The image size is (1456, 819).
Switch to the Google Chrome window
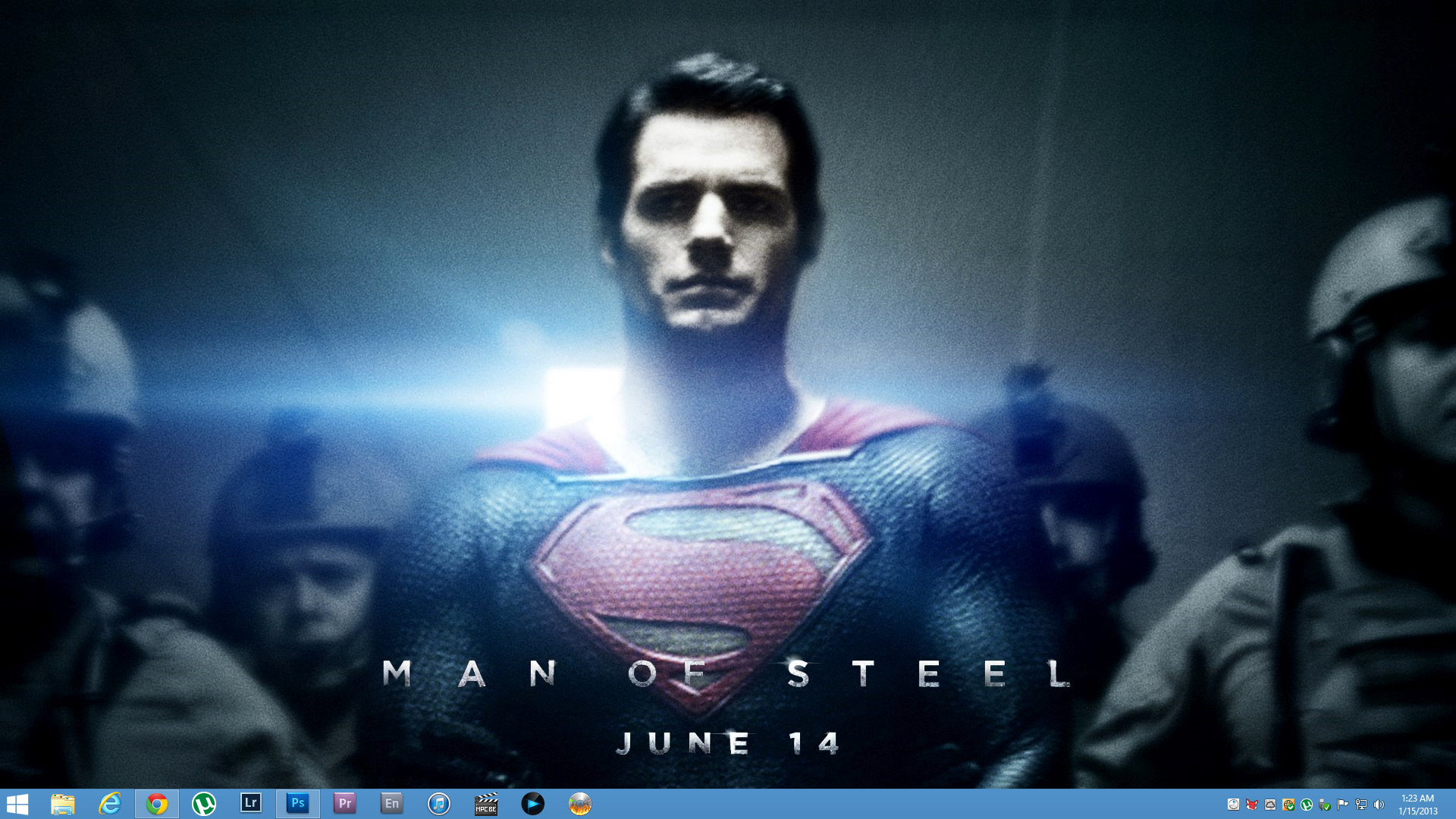pyautogui.click(x=157, y=804)
